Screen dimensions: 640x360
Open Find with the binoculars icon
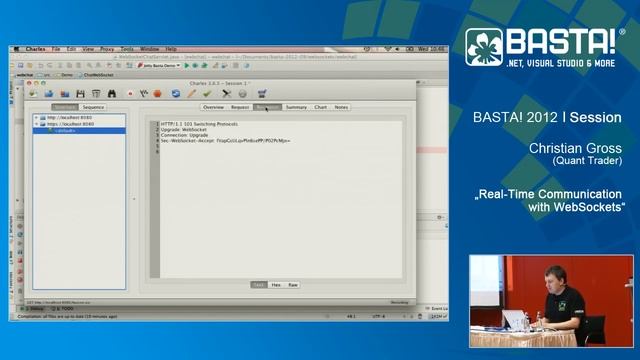click(112, 94)
